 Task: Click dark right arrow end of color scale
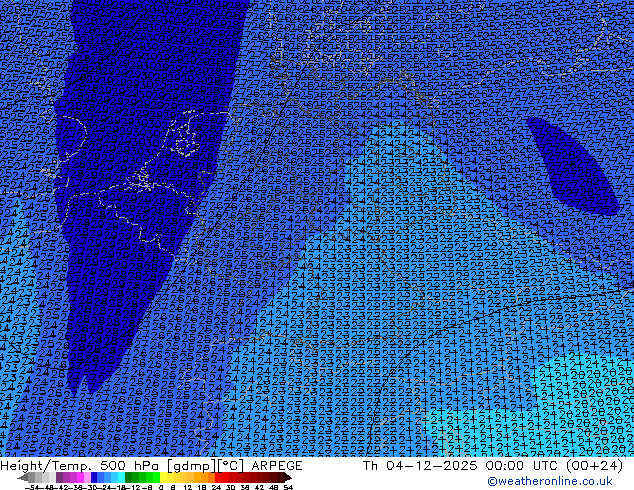click(288, 478)
